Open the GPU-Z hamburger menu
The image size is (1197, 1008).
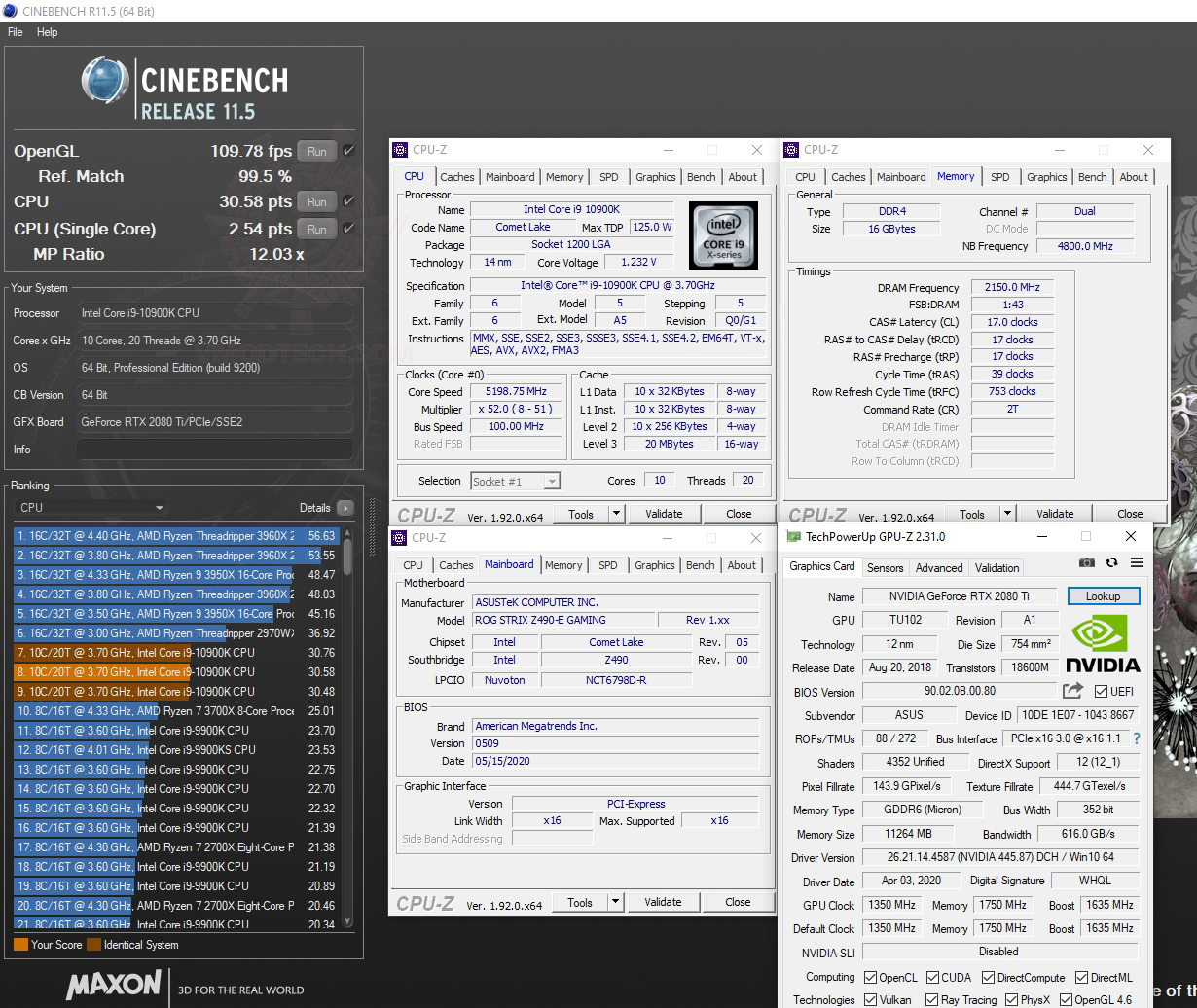pyautogui.click(x=1137, y=562)
